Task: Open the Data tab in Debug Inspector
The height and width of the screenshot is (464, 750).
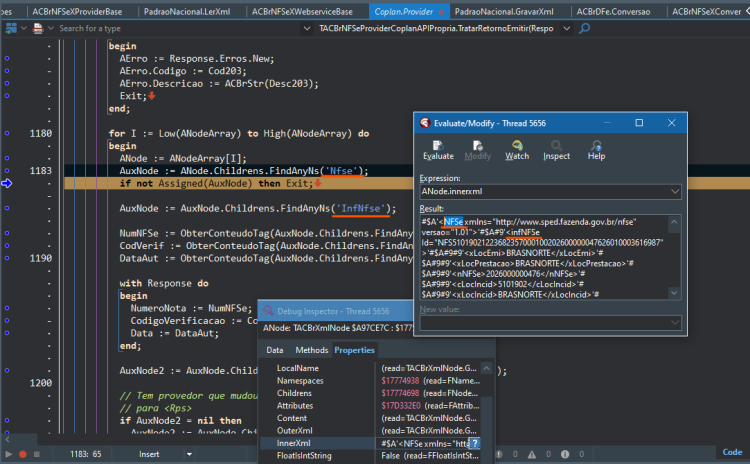Action: click(x=275, y=350)
